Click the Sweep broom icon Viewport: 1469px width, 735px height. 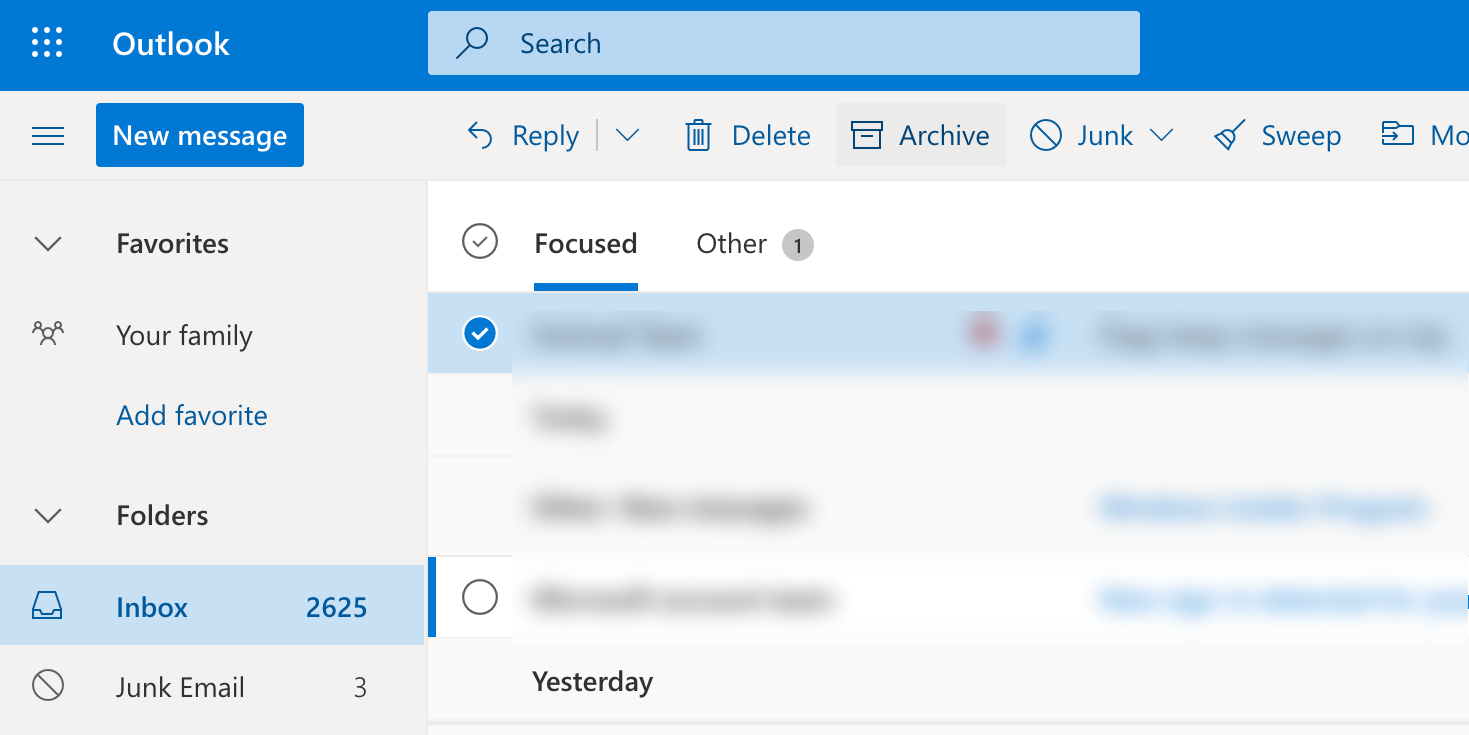point(1228,134)
